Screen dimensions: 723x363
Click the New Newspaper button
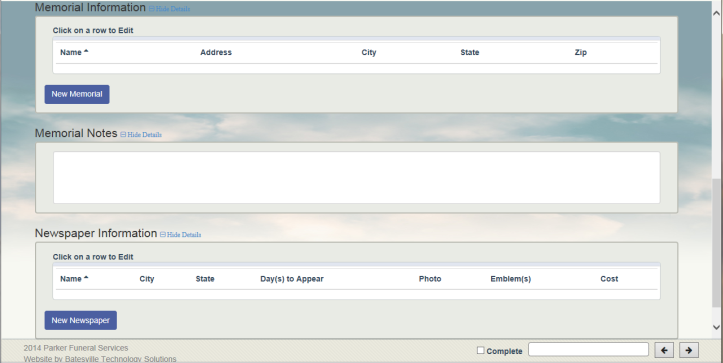pos(81,320)
